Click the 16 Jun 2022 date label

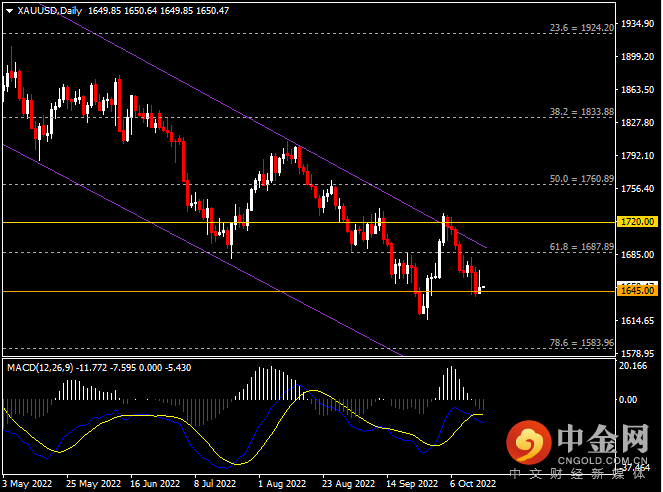click(x=155, y=484)
